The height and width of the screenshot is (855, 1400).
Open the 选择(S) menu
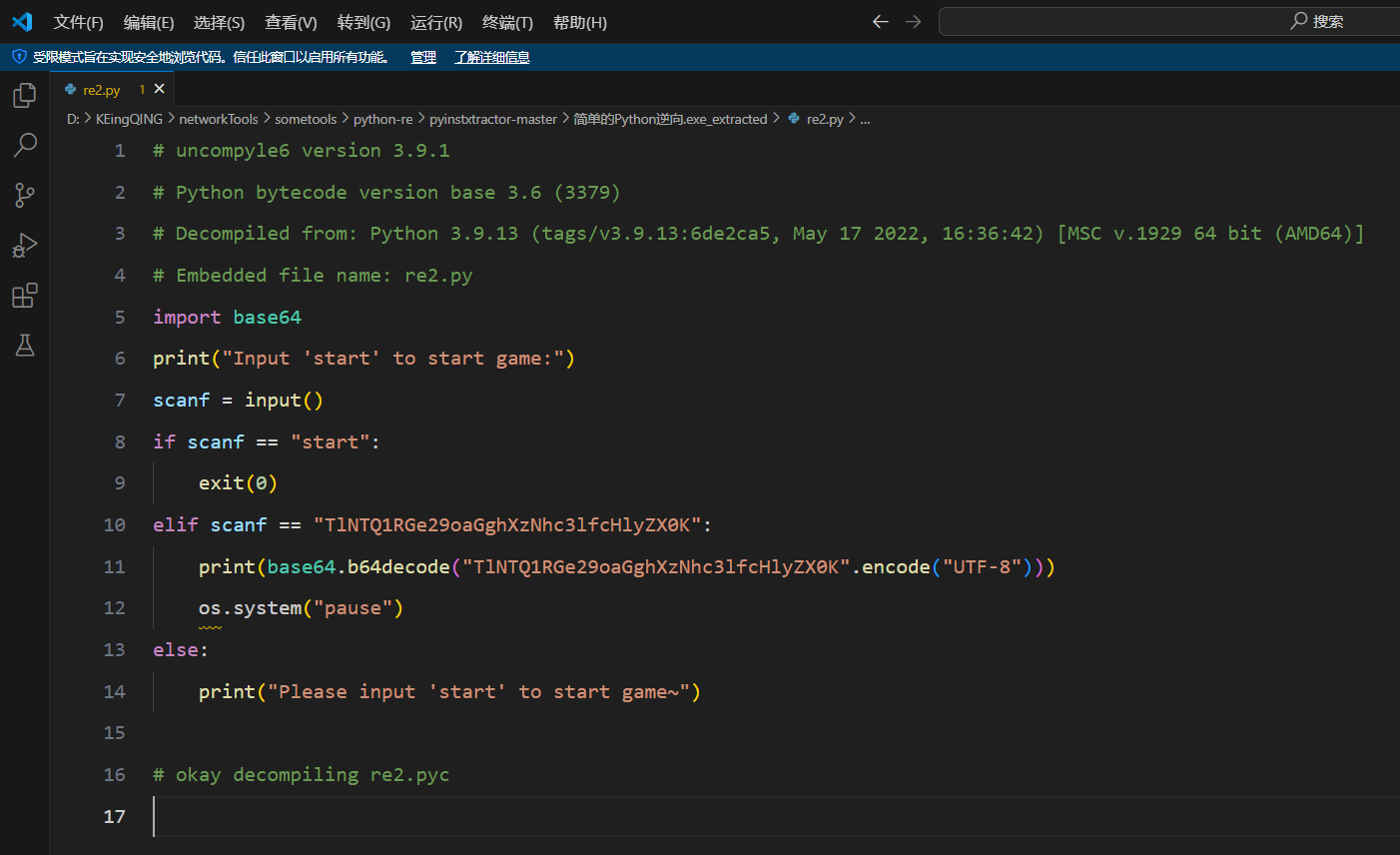219,22
